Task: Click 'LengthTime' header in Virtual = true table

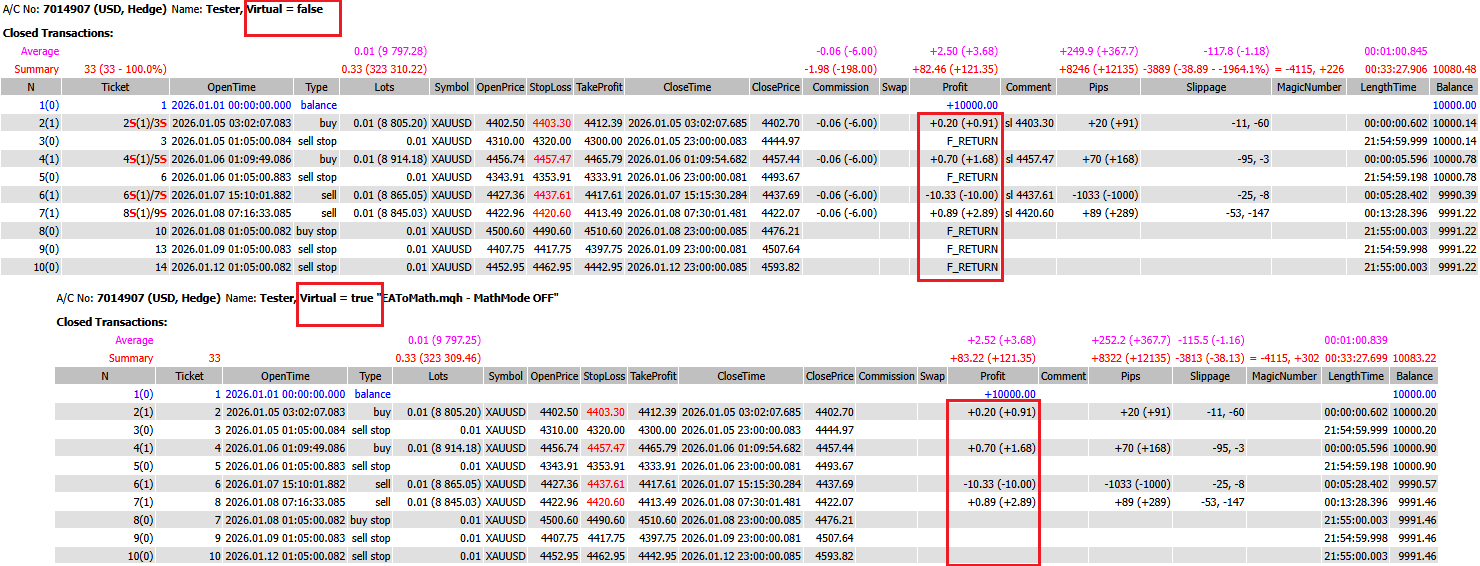Action: [1356, 376]
